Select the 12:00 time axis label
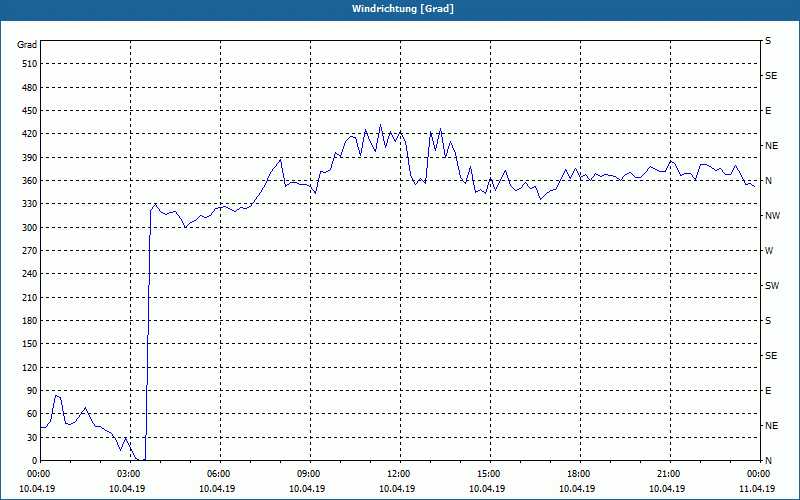 click(x=398, y=474)
